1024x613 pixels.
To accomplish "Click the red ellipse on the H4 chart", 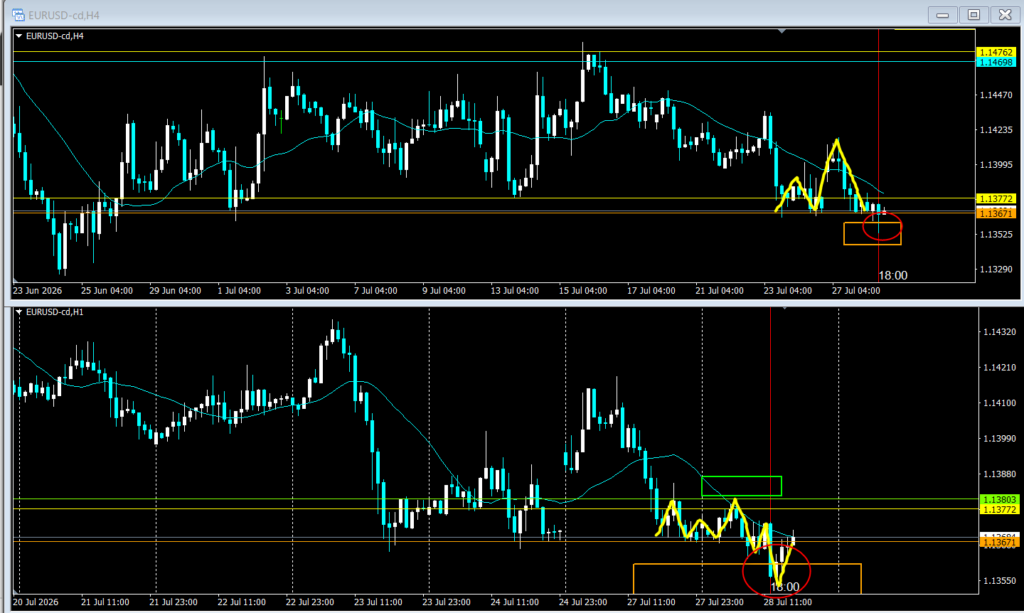I will point(882,227).
